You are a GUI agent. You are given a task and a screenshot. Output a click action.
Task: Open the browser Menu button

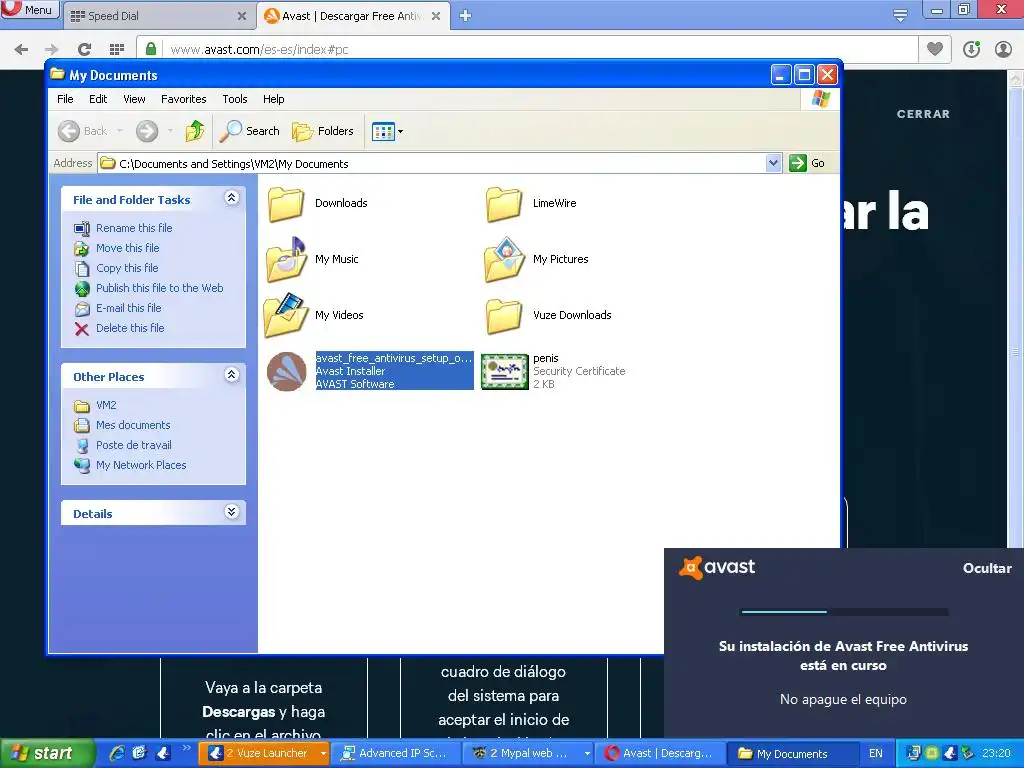(29, 10)
